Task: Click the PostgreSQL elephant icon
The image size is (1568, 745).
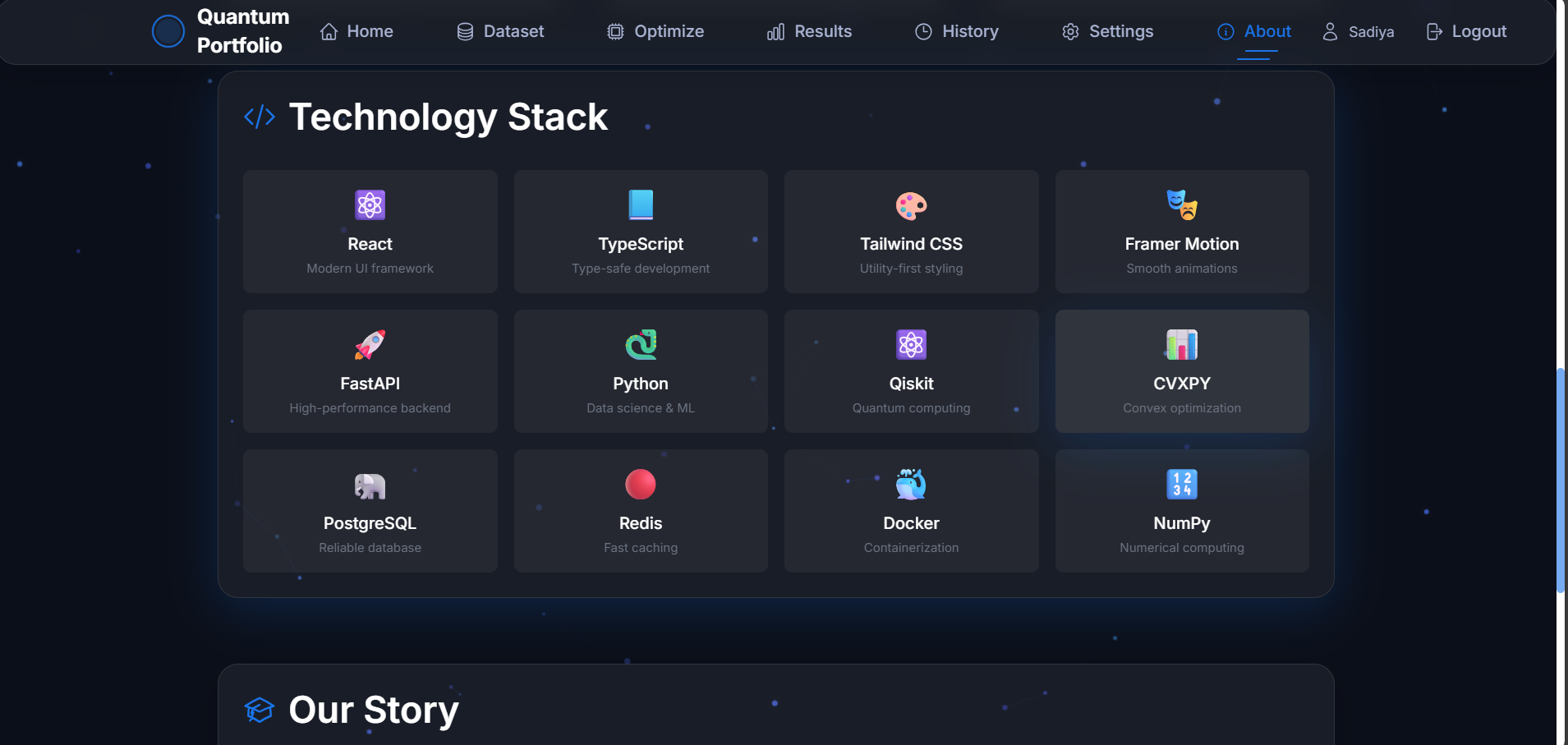Action: [370, 485]
